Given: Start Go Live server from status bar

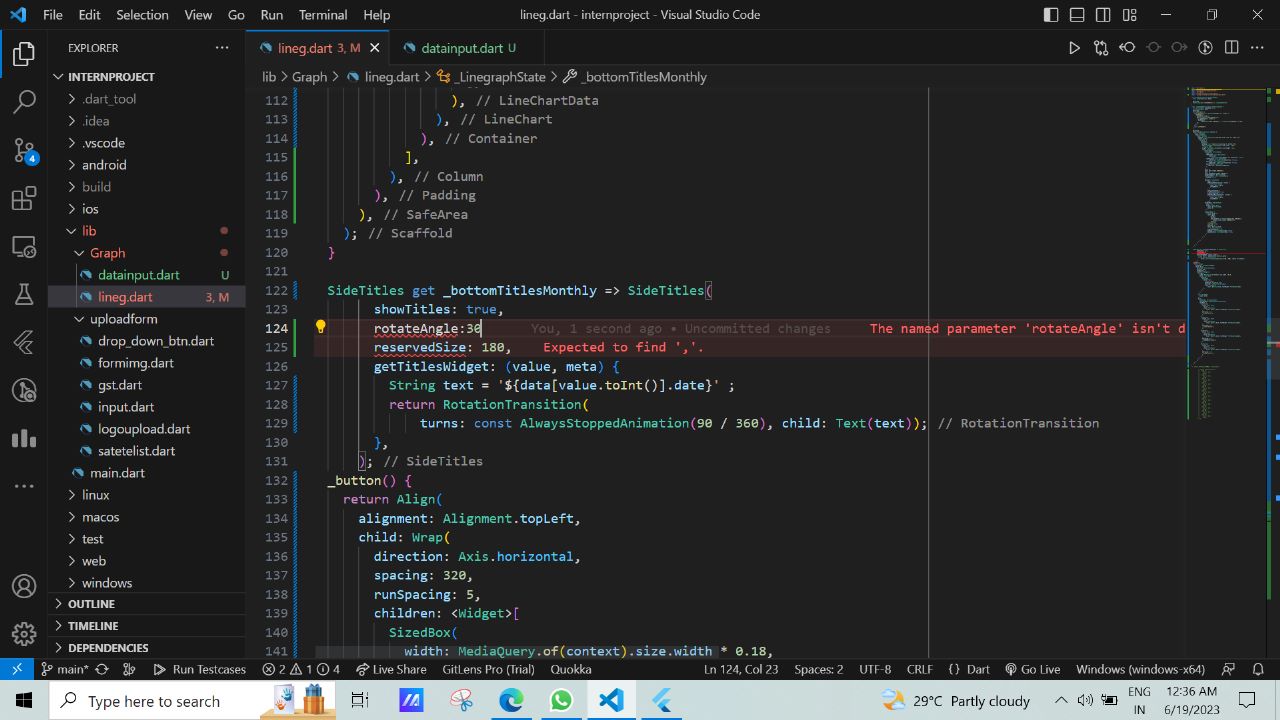Looking at the screenshot, I should [x=1033, y=669].
